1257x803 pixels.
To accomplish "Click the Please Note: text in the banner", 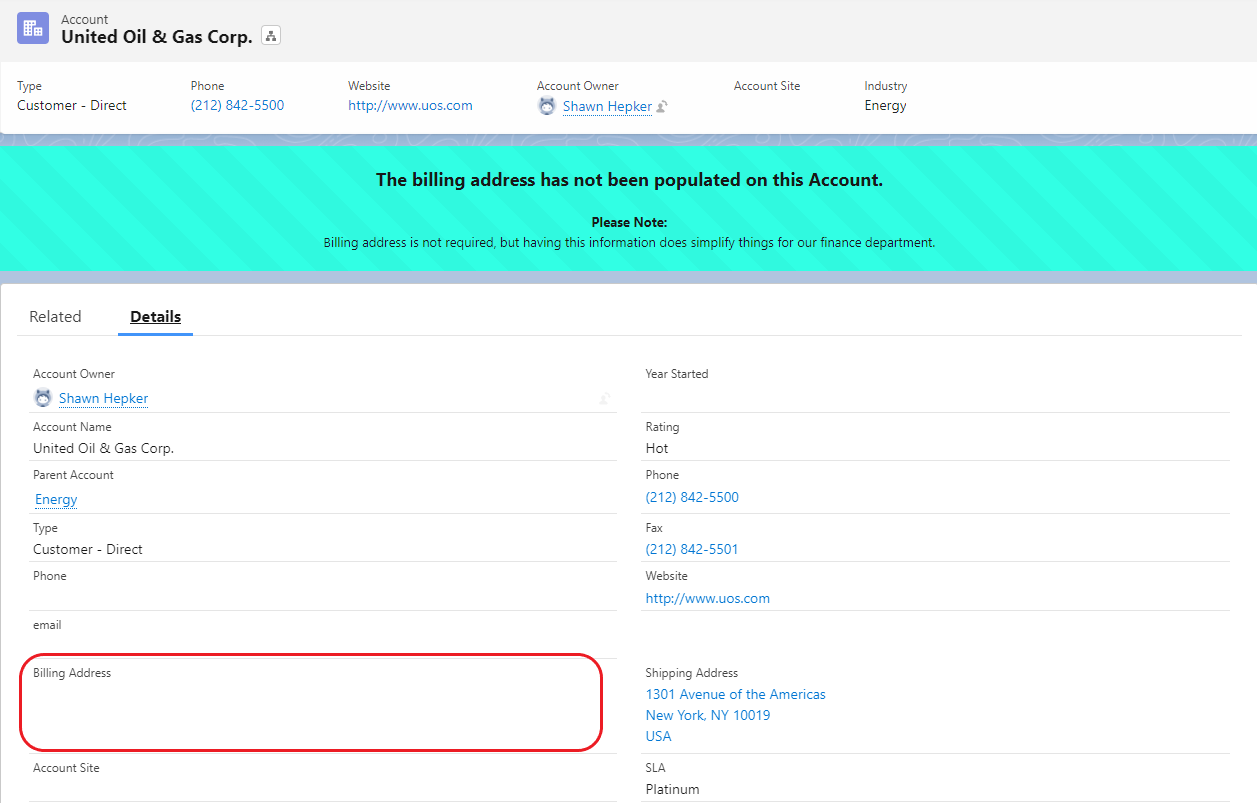I will (629, 222).
